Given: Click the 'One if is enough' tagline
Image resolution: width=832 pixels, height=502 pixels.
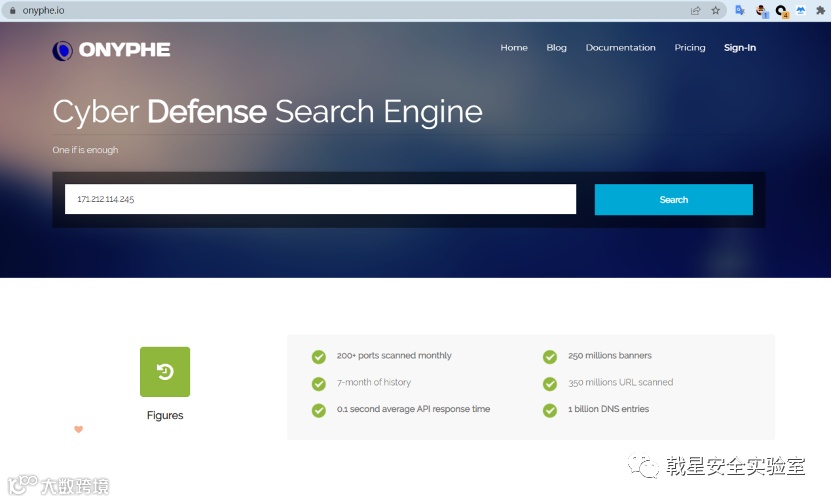Looking at the screenshot, I should 85,150.
